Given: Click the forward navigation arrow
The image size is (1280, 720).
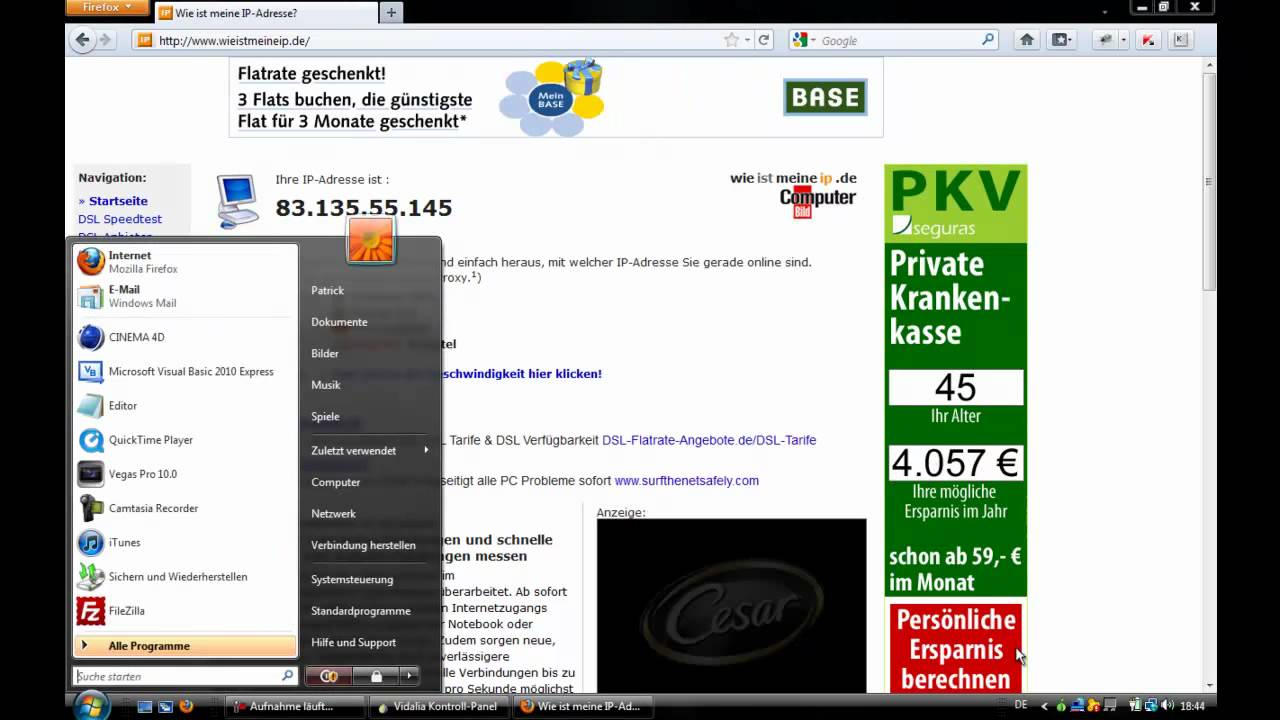Looking at the screenshot, I should [105, 40].
